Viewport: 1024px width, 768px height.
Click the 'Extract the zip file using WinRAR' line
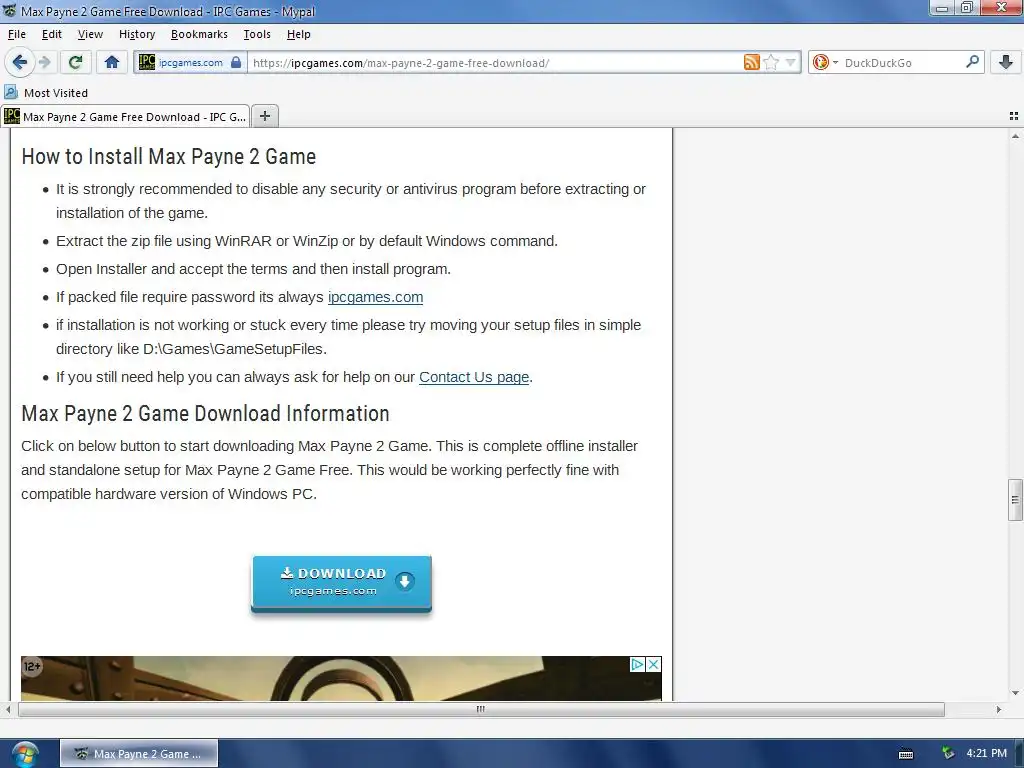(307, 241)
